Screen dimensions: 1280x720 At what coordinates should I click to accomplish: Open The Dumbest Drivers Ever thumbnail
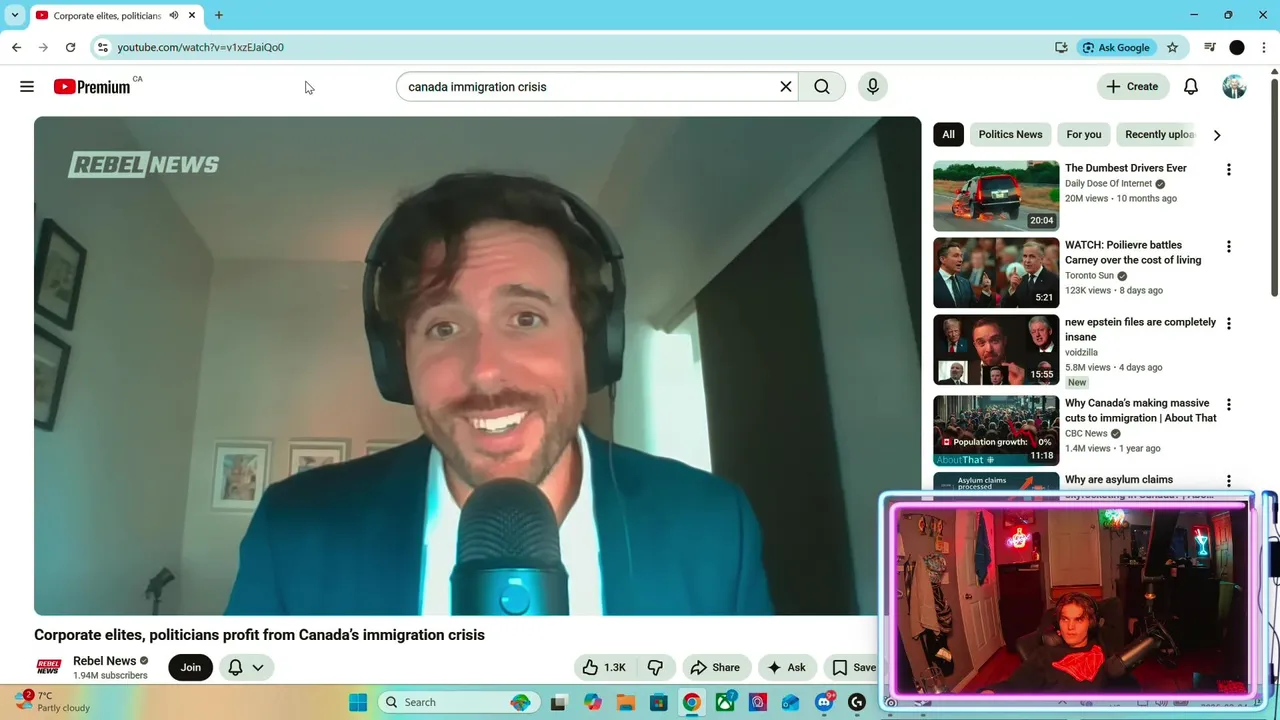pyautogui.click(x=996, y=195)
